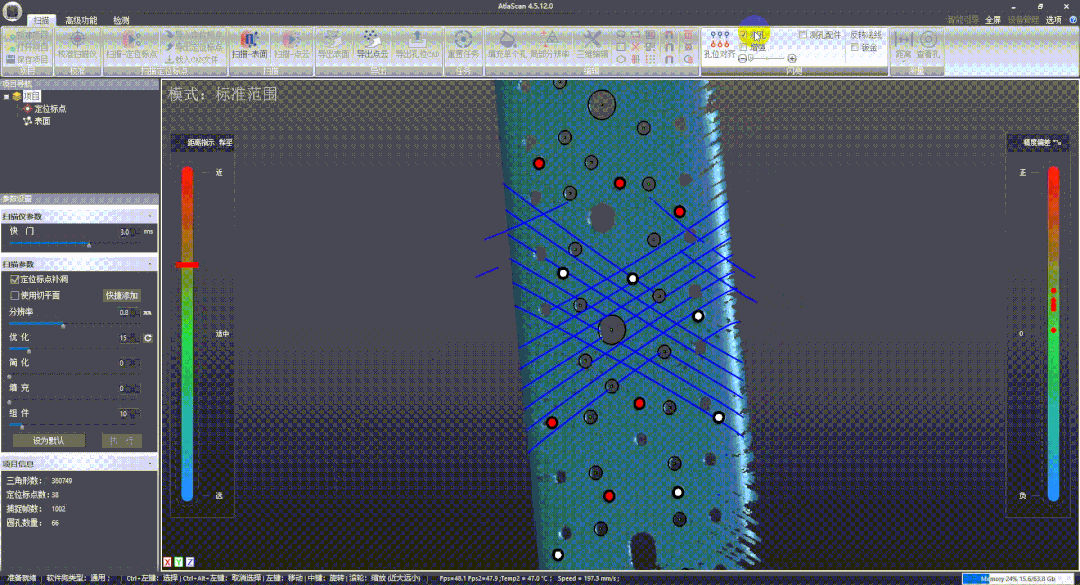This screenshot has height=585, width=1080.
Task: Open the 检测 ribbon tab
Action: click(x=121, y=20)
